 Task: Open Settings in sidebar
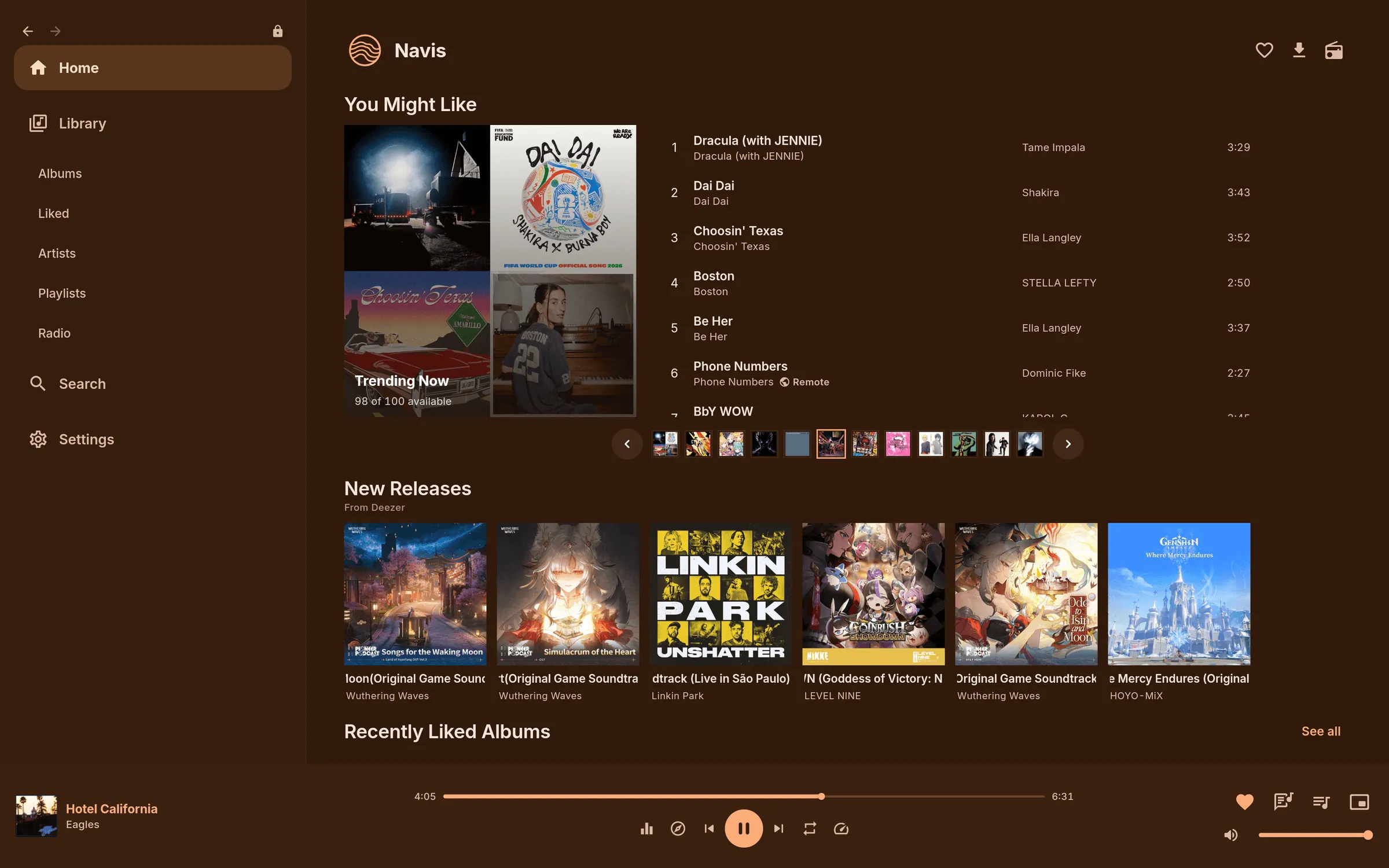point(153,439)
